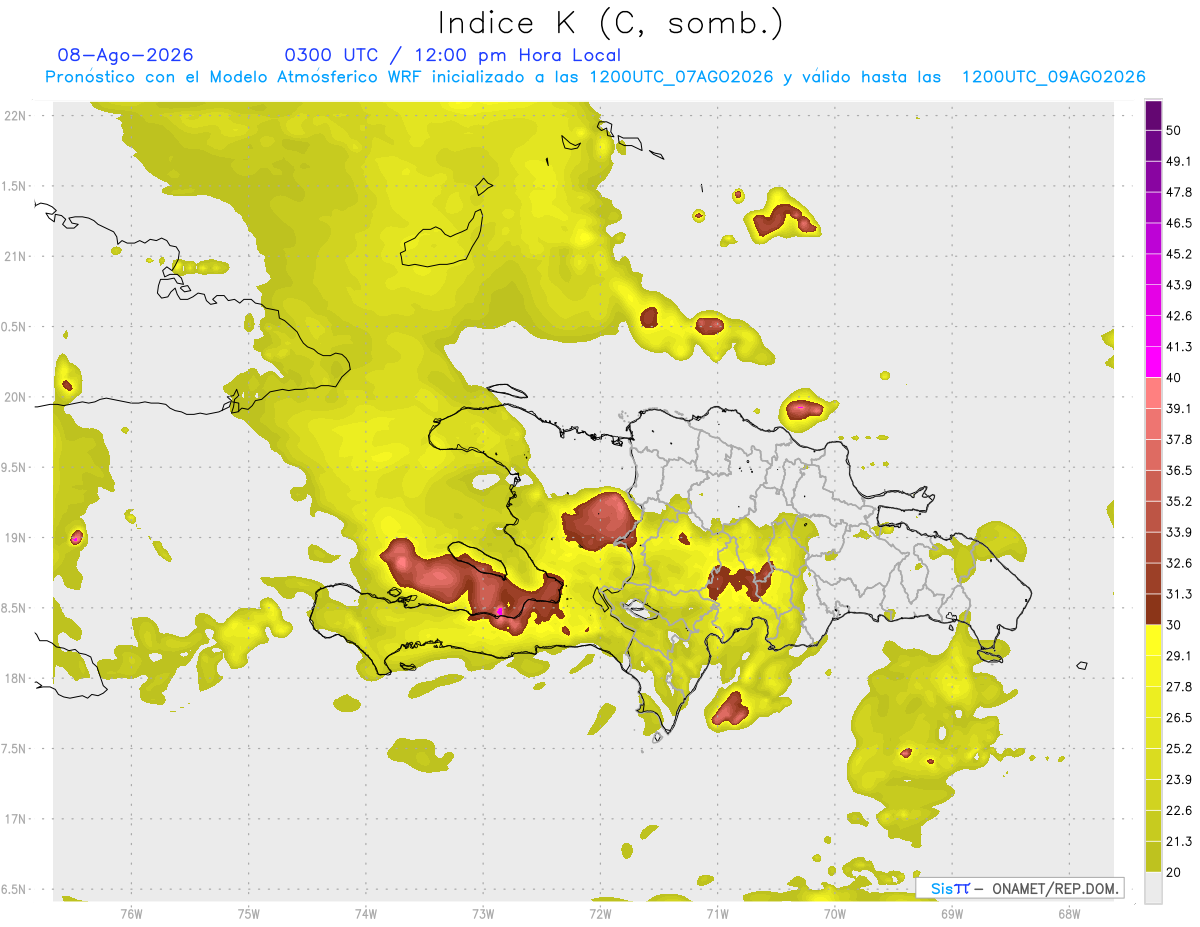Click the 47.8 legend value label
The image size is (1200, 927).
coord(1180,192)
